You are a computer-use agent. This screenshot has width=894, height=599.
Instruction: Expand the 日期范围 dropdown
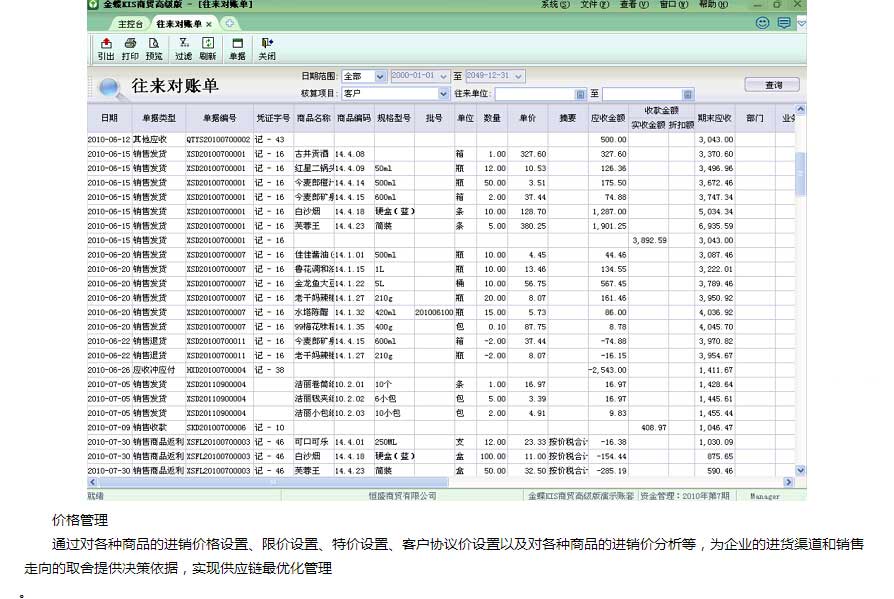pyautogui.click(x=380, y=76)
